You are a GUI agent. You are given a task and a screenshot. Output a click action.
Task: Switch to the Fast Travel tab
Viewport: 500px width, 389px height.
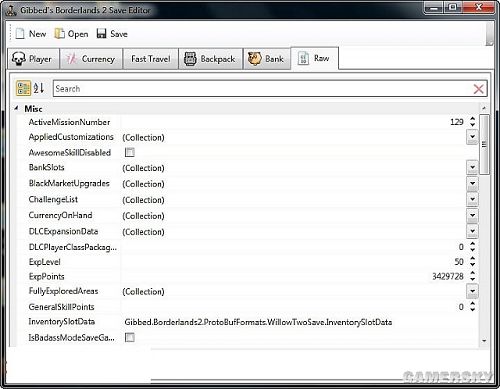coord(151,59)
